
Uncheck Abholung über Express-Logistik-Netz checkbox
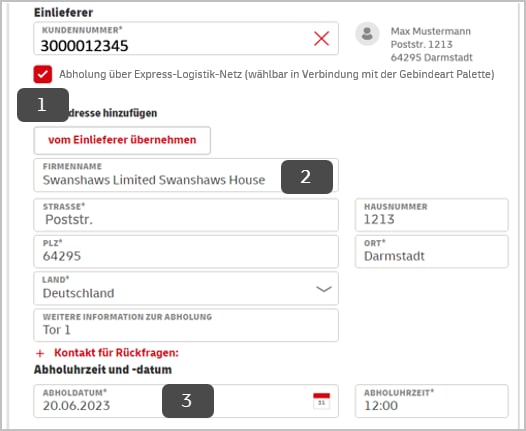coord(43,74)
